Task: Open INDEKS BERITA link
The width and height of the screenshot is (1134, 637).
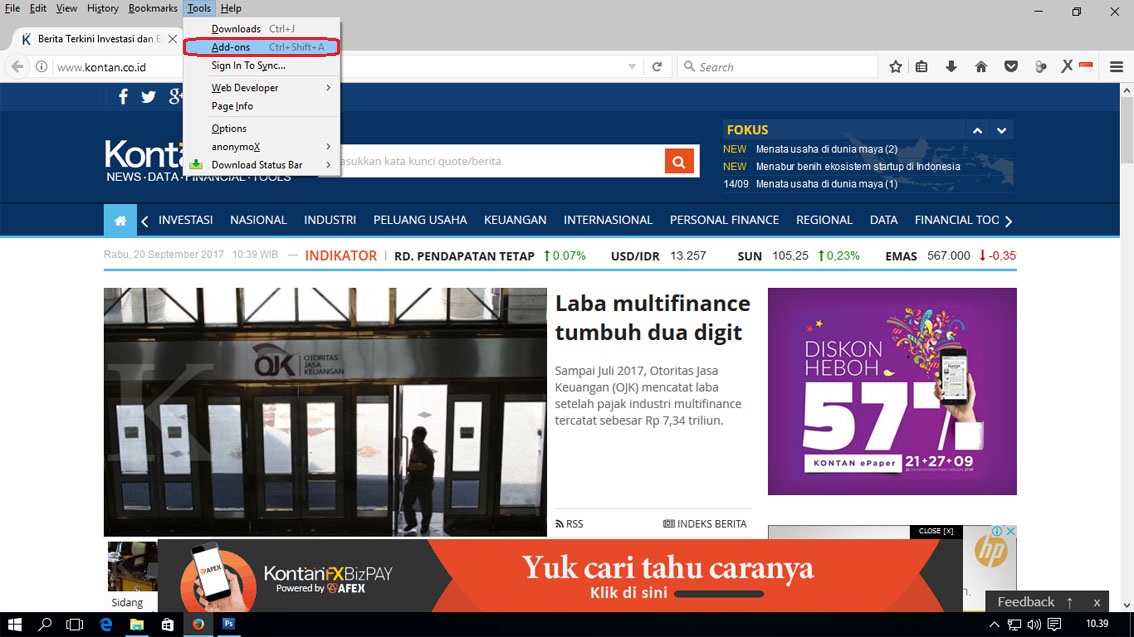Action: 705,523
